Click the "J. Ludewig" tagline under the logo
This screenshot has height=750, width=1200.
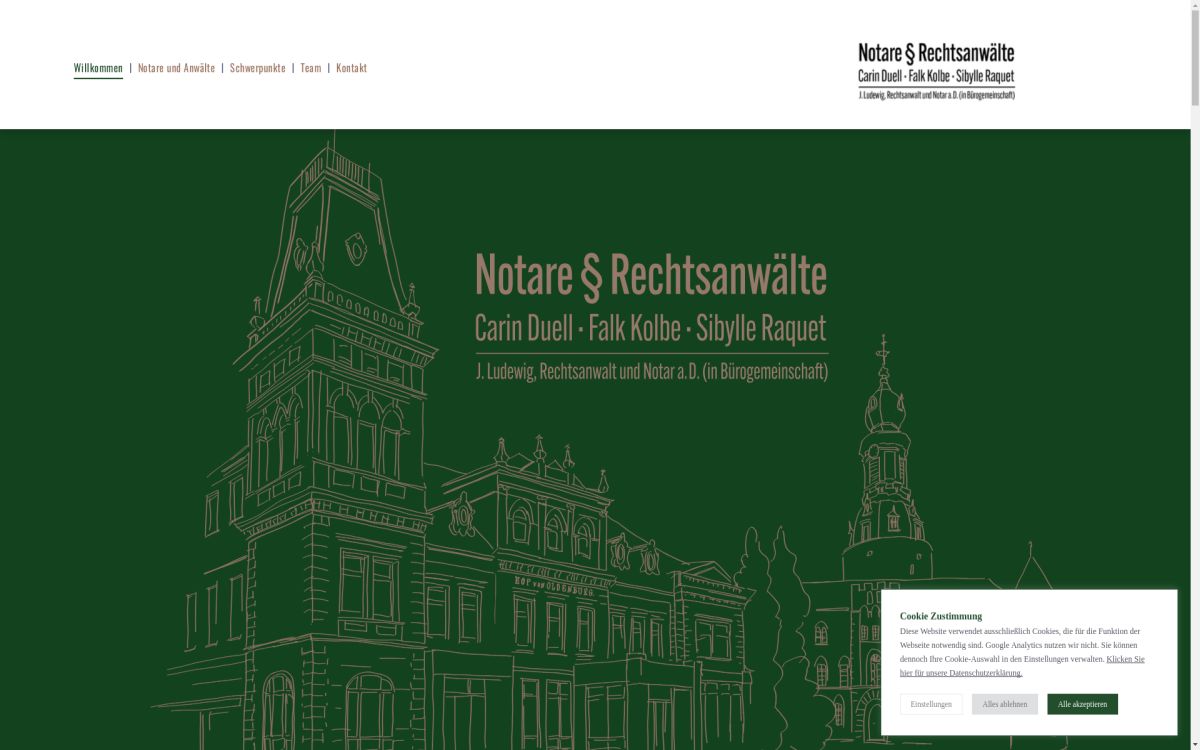tap(937, 95)
